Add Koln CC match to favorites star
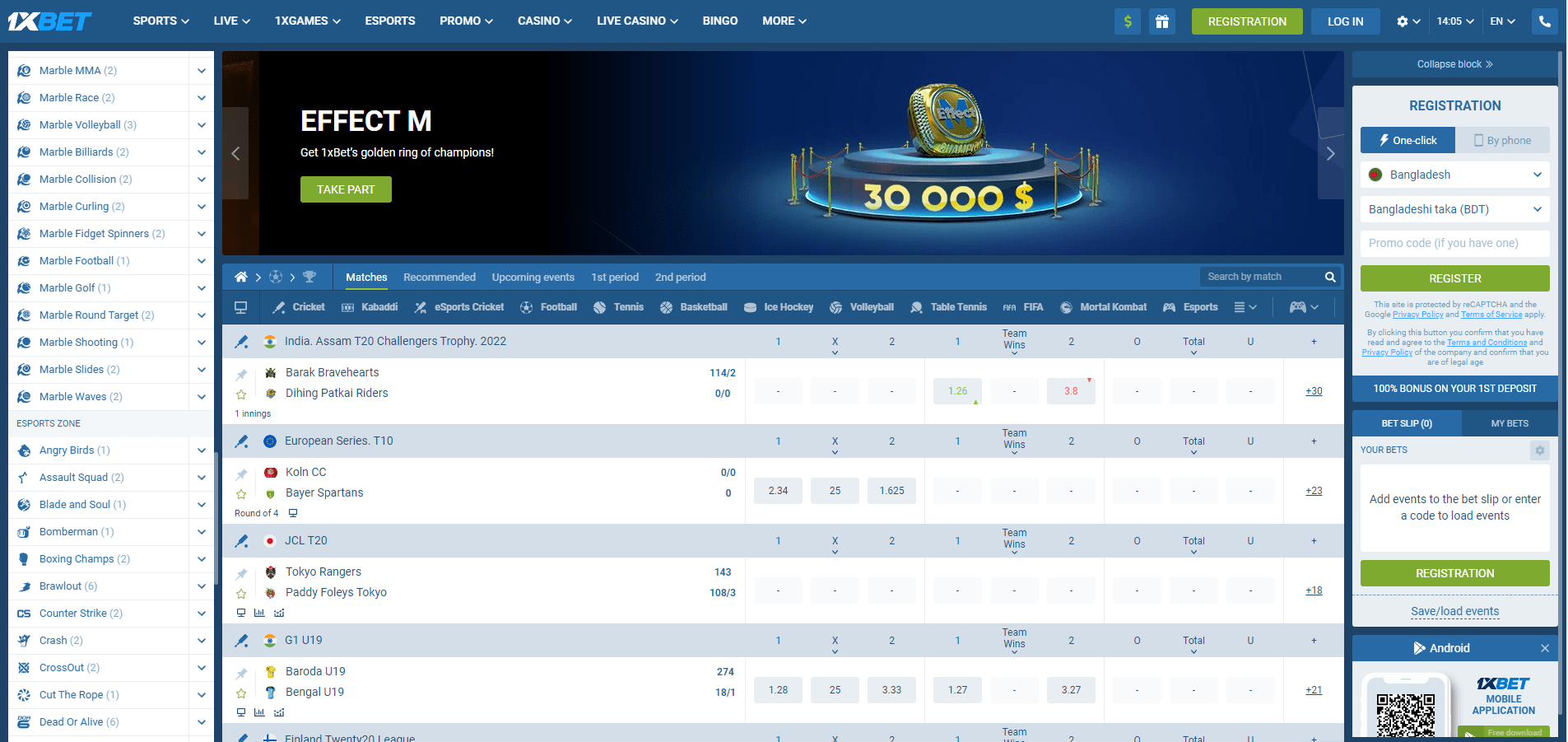The image size is (1568, 742). (241, 494)
